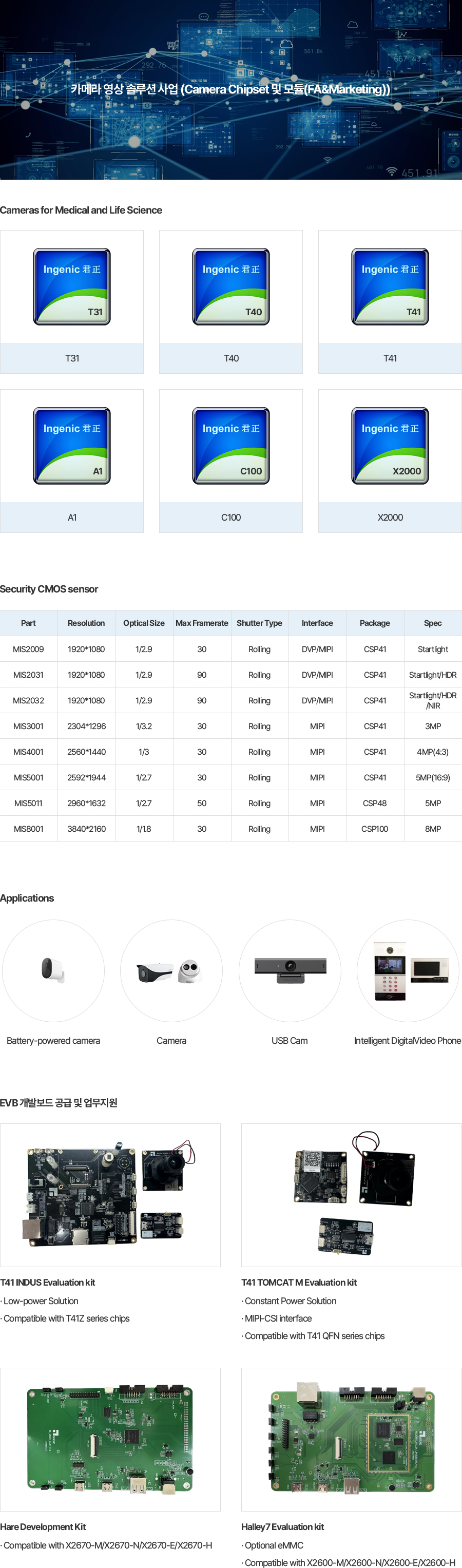Click the Ingenic T31 chip image
Screen dimensions: 462x1568
pyautogui.click(x=72, y=286)
